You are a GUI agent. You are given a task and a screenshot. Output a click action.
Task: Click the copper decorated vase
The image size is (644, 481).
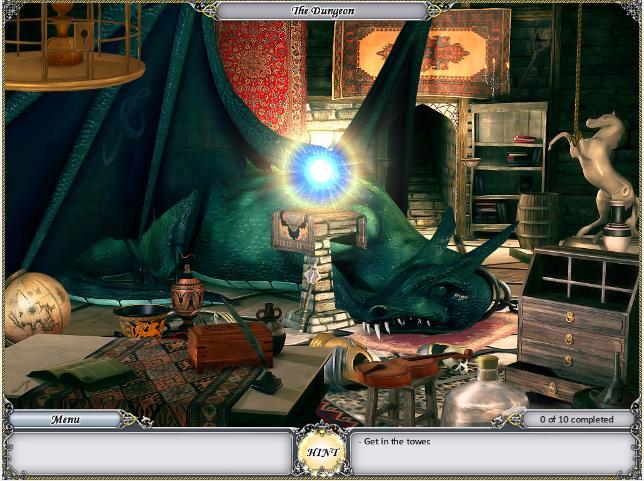tap(187, 290)
